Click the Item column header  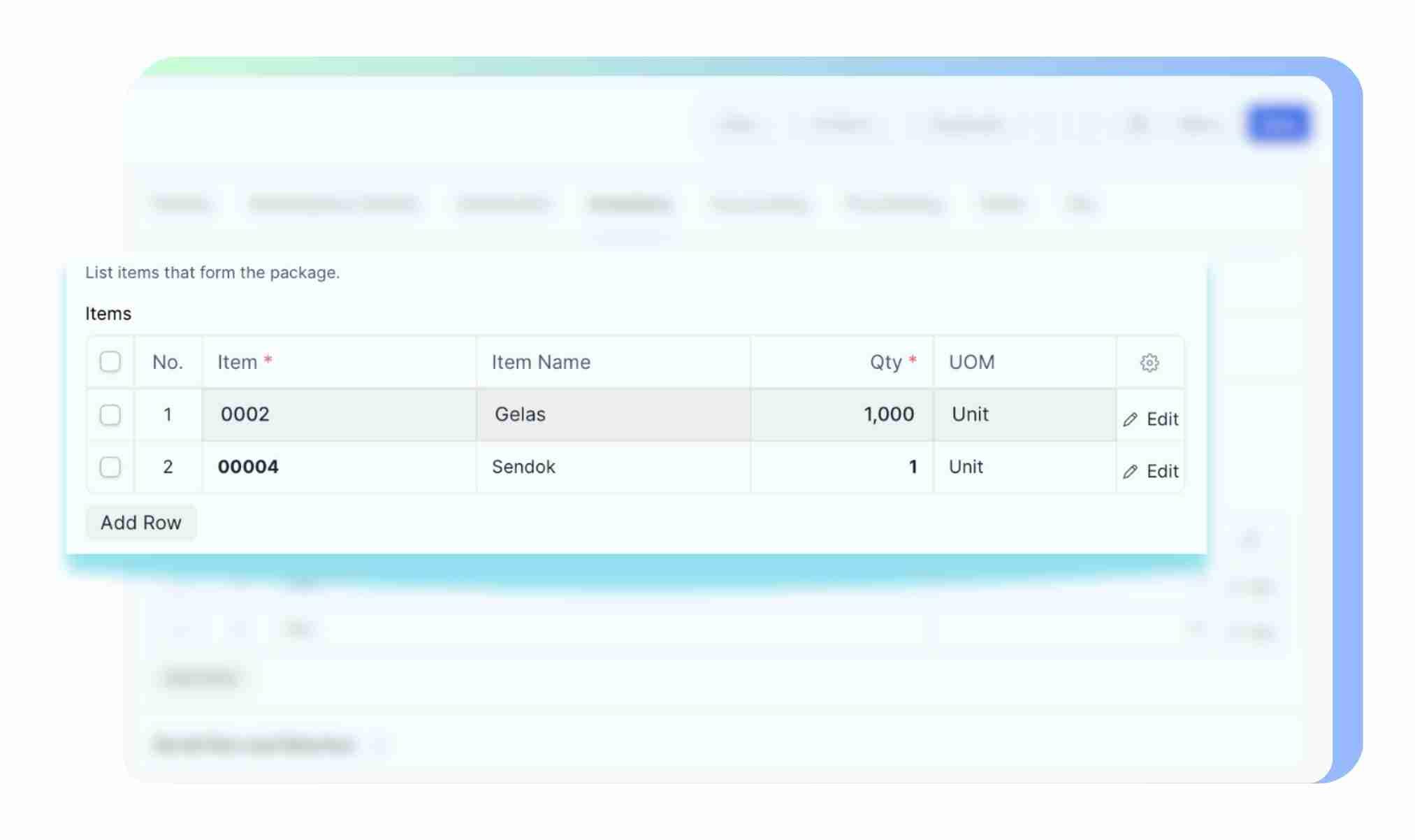[238, 362]
